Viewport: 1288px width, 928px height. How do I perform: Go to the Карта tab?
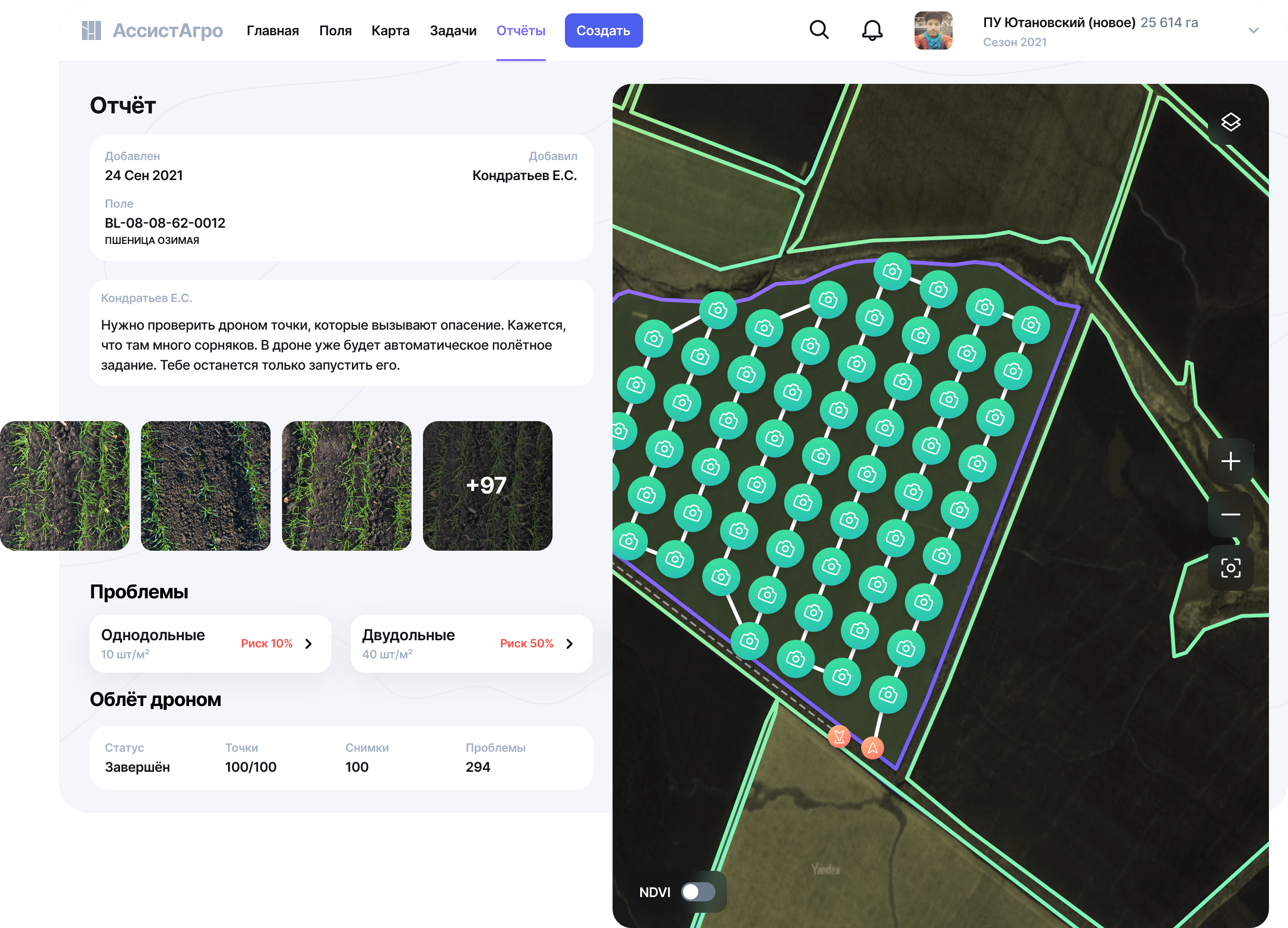click(390, 30)
